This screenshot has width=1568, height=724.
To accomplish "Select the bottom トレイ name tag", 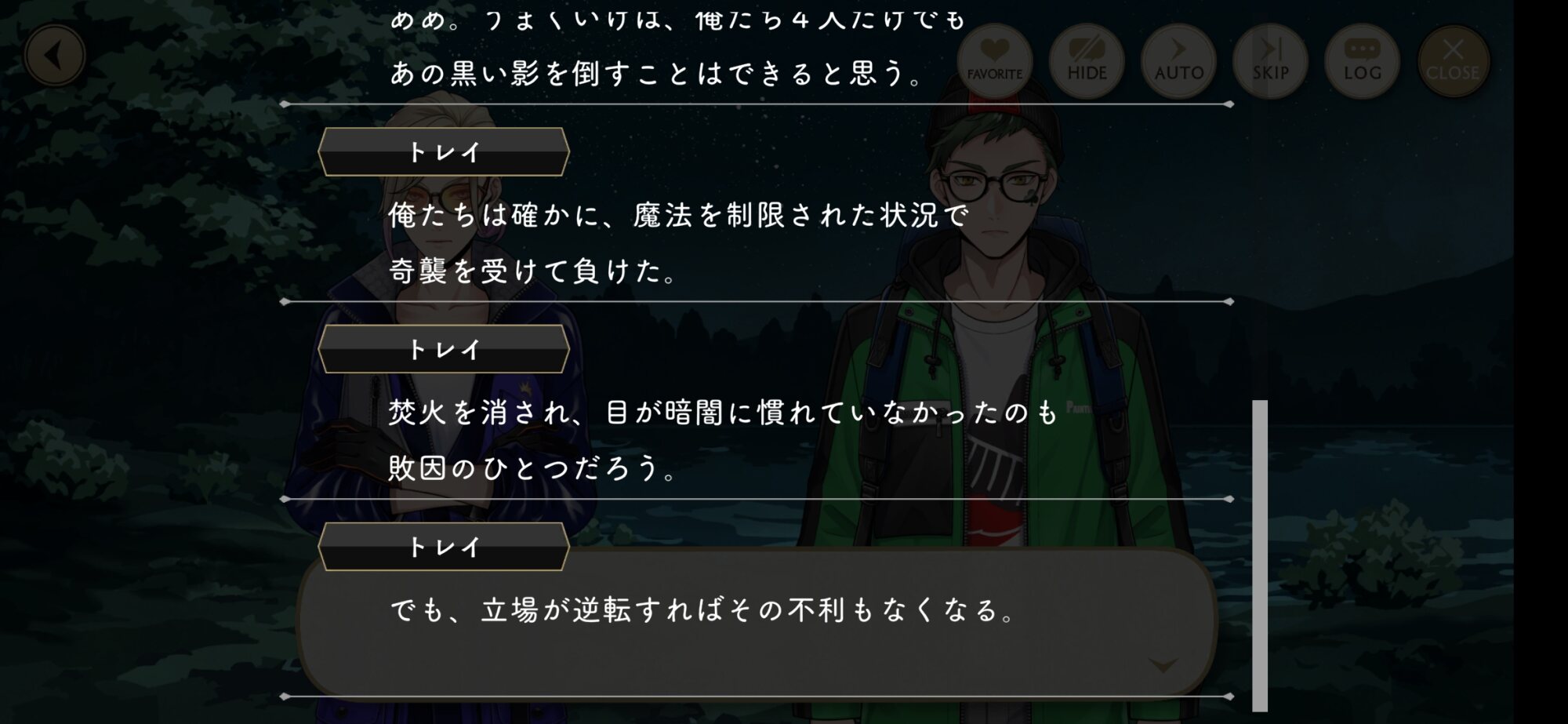I will click(444, 547).
